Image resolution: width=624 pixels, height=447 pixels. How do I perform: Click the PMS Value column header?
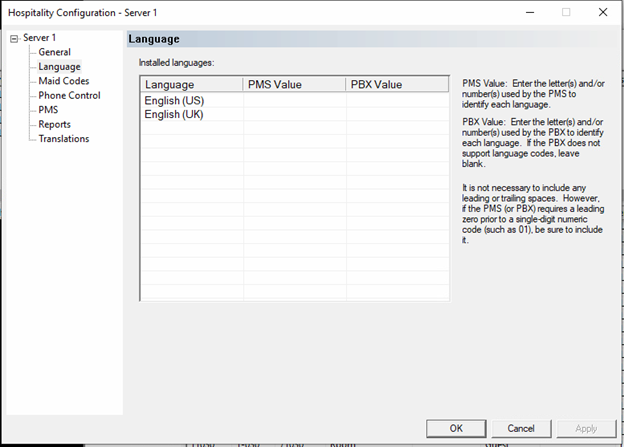pyautogui.click(x=294, y=85)
